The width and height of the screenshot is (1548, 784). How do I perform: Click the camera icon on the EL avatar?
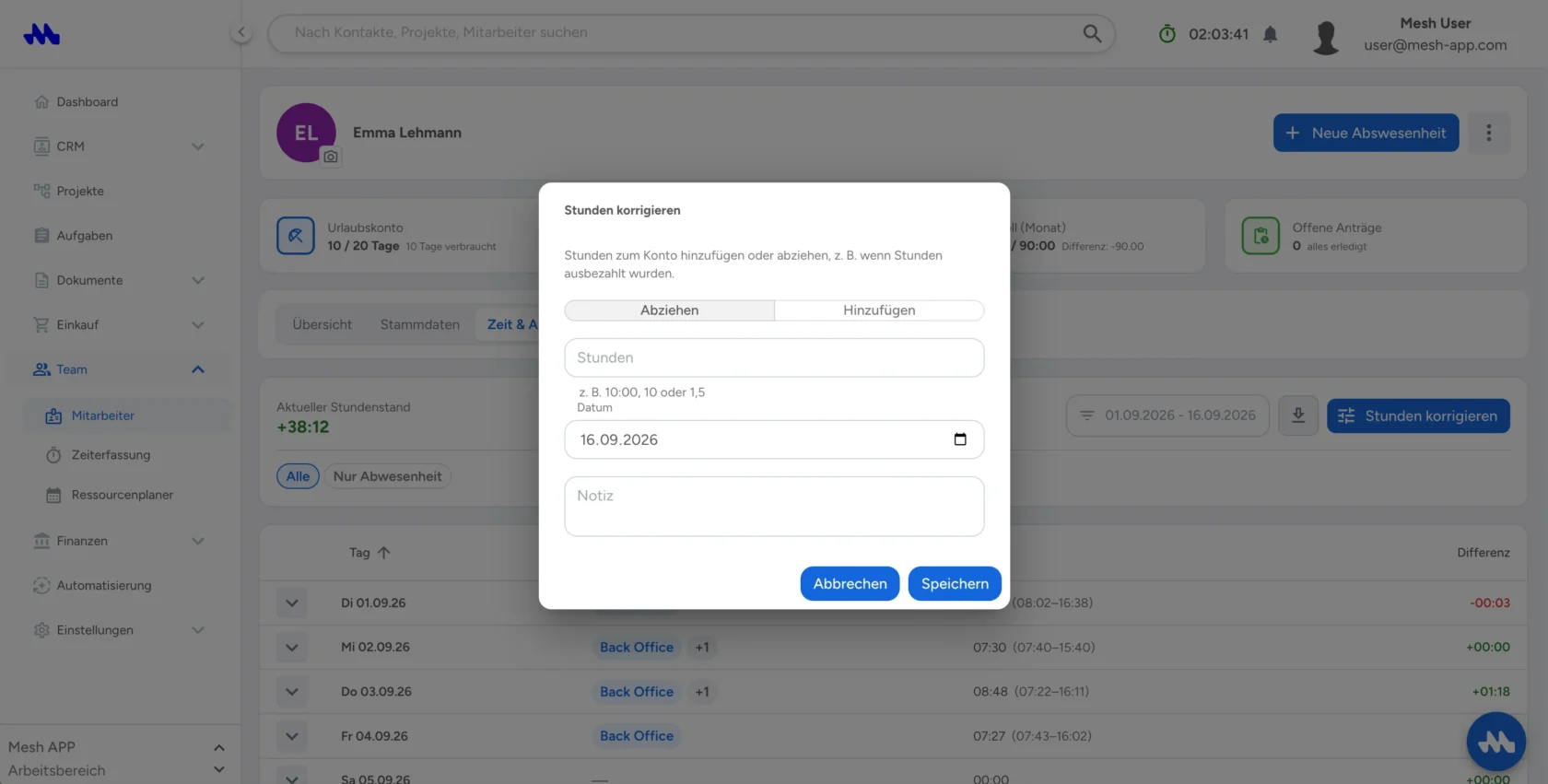(331, 157)
